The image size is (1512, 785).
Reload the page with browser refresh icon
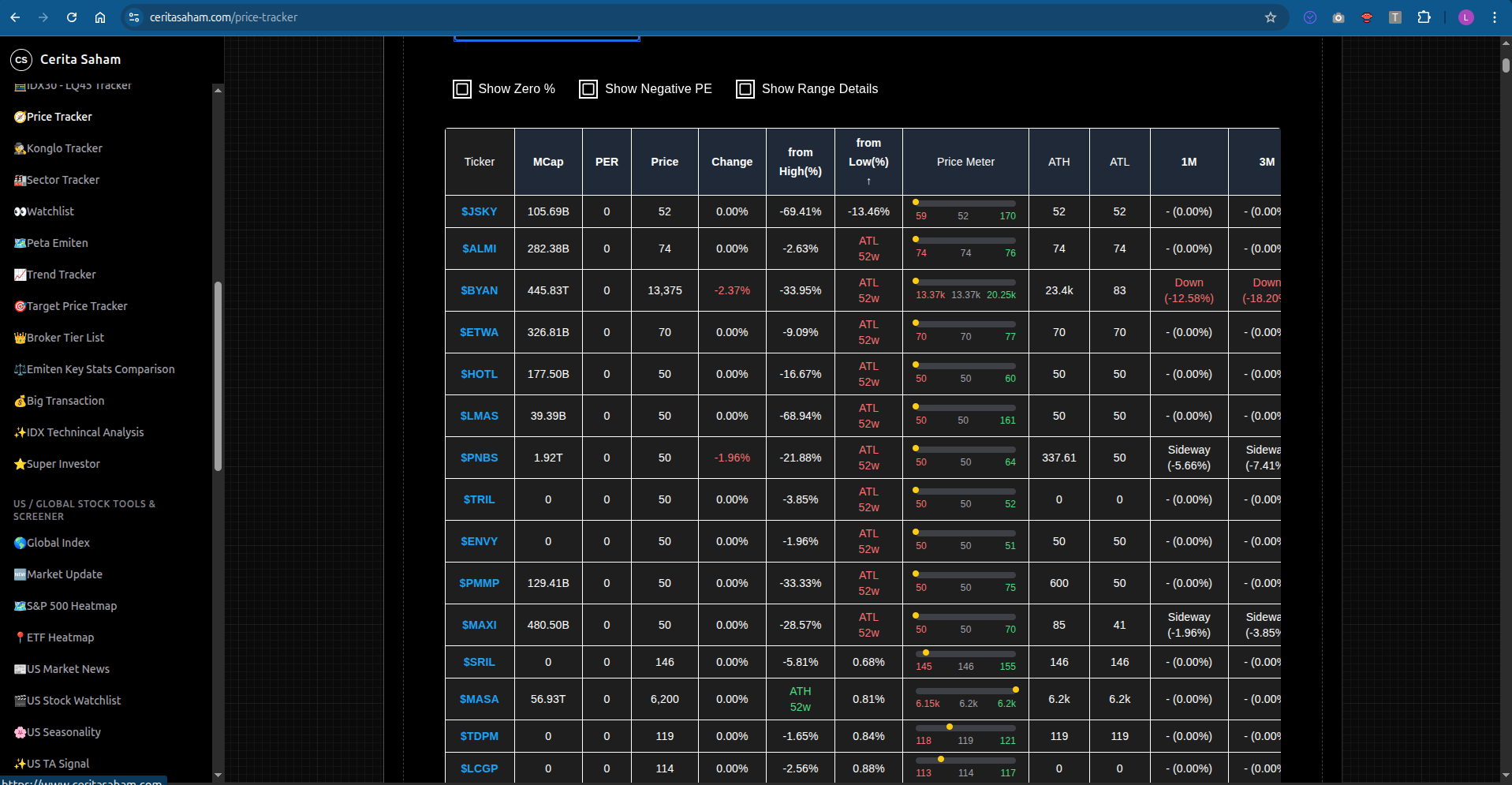click(72, 17)
